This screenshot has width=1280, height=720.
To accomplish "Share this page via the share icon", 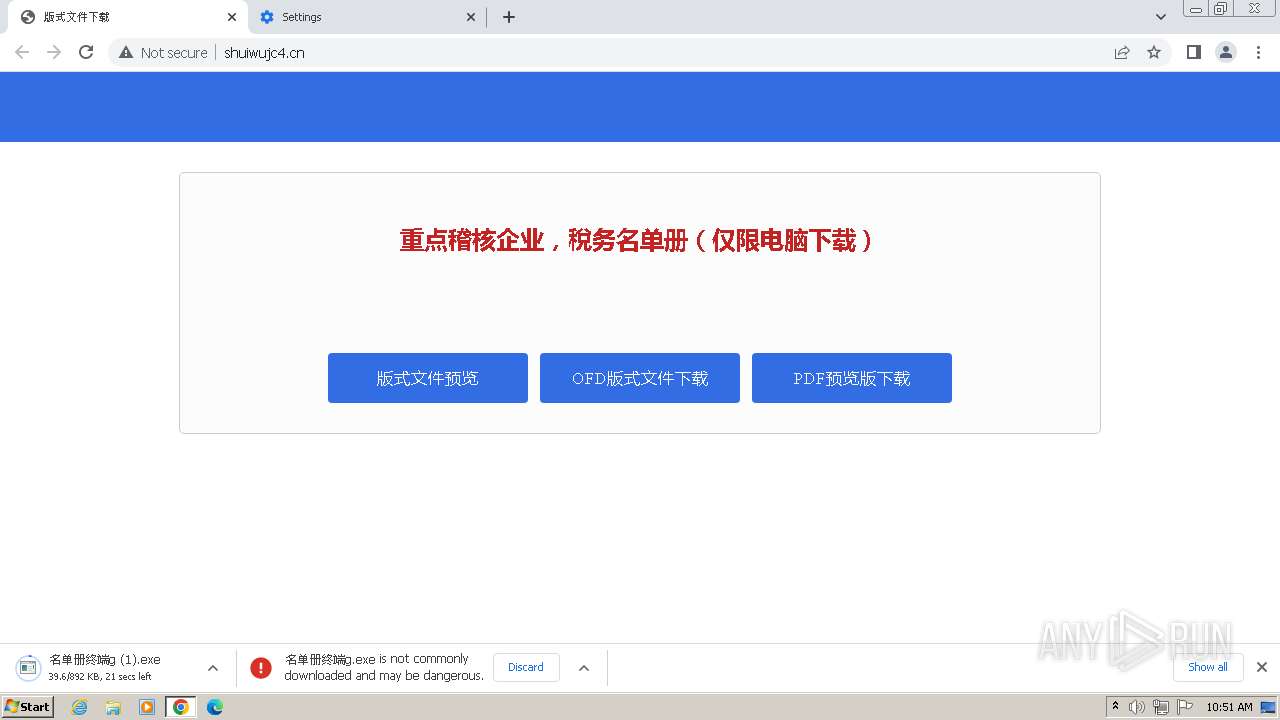I will (x=1122, y=52).
